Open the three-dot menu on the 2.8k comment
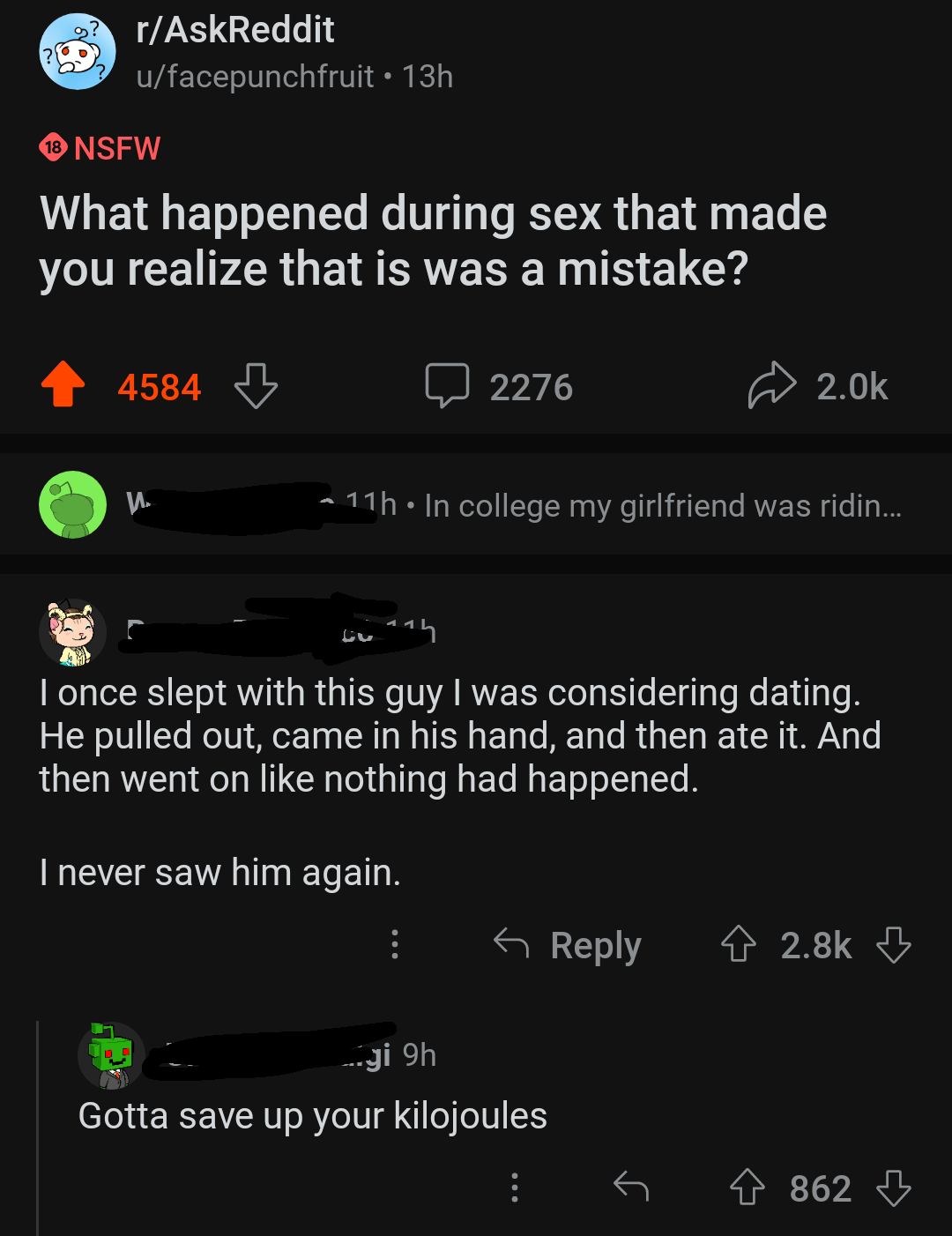The height and width of the screenshot is (1236, 952). pyautogui.click(x=394, y=945)
